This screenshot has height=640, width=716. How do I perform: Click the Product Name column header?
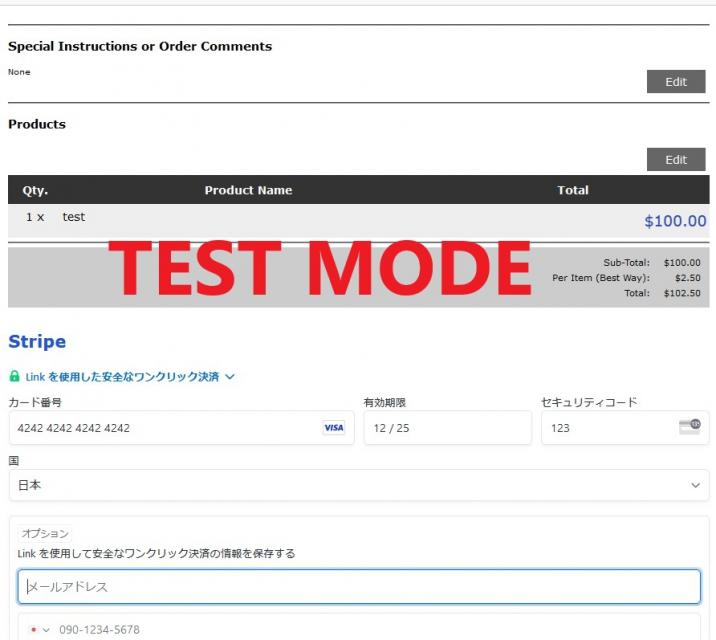(x=248, y=190)
